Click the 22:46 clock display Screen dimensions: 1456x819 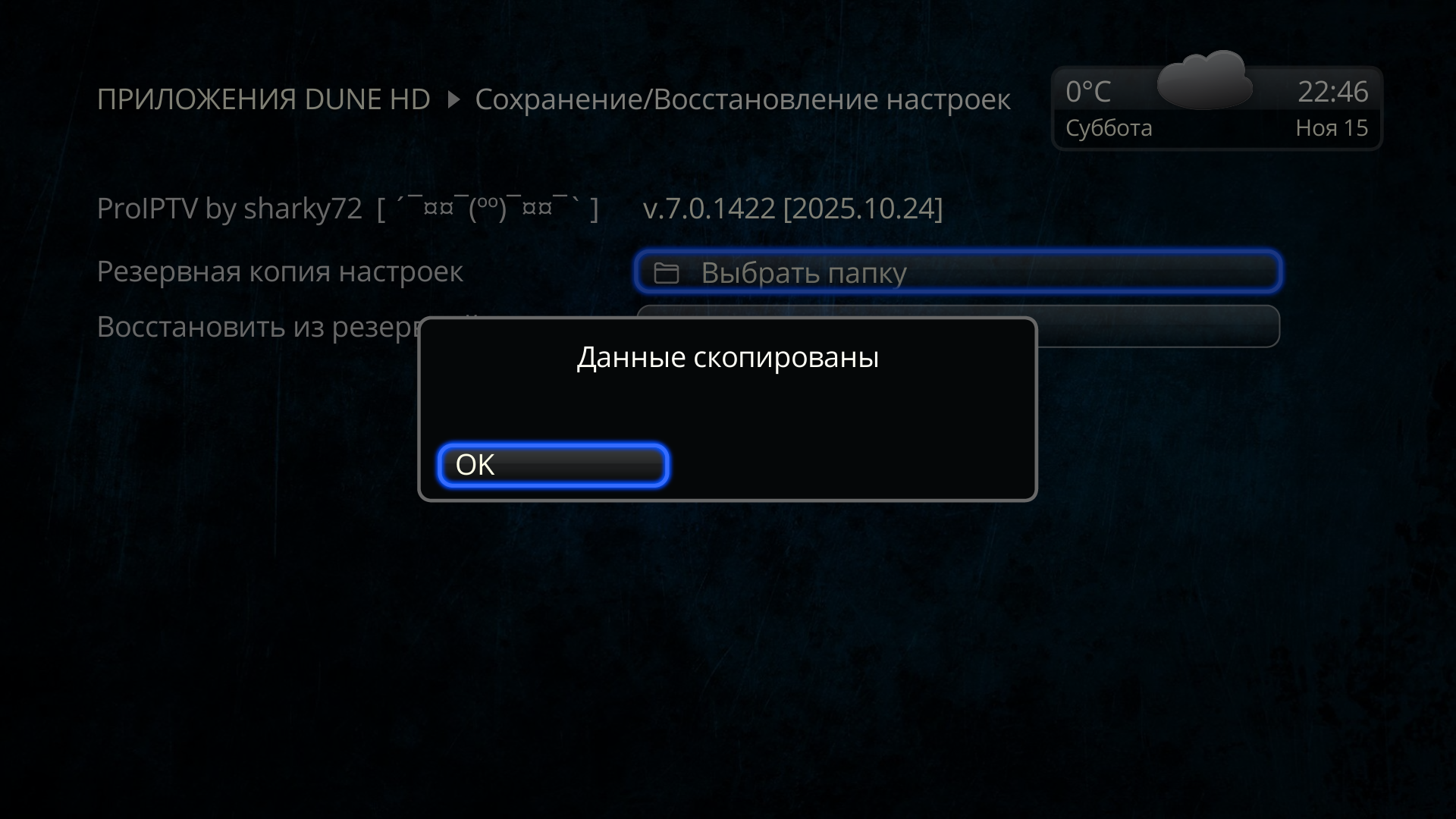(x=1332, y=92)
